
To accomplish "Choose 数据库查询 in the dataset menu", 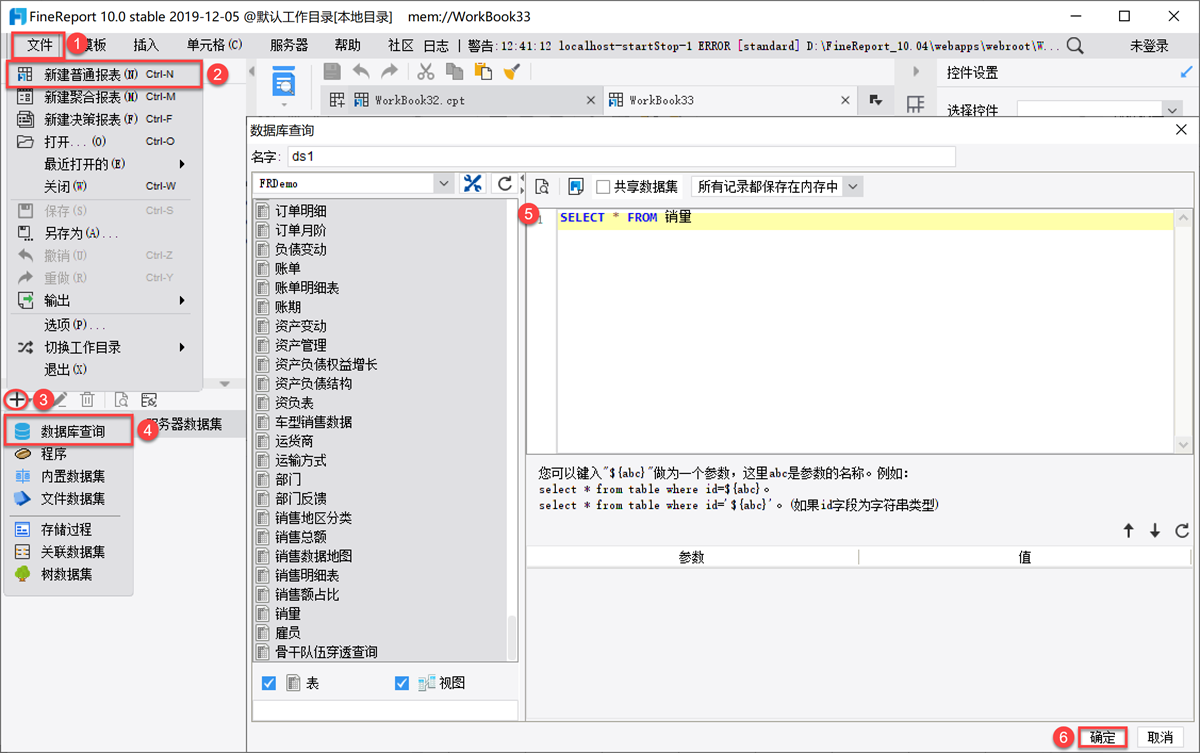I will (x=69, y=432).
